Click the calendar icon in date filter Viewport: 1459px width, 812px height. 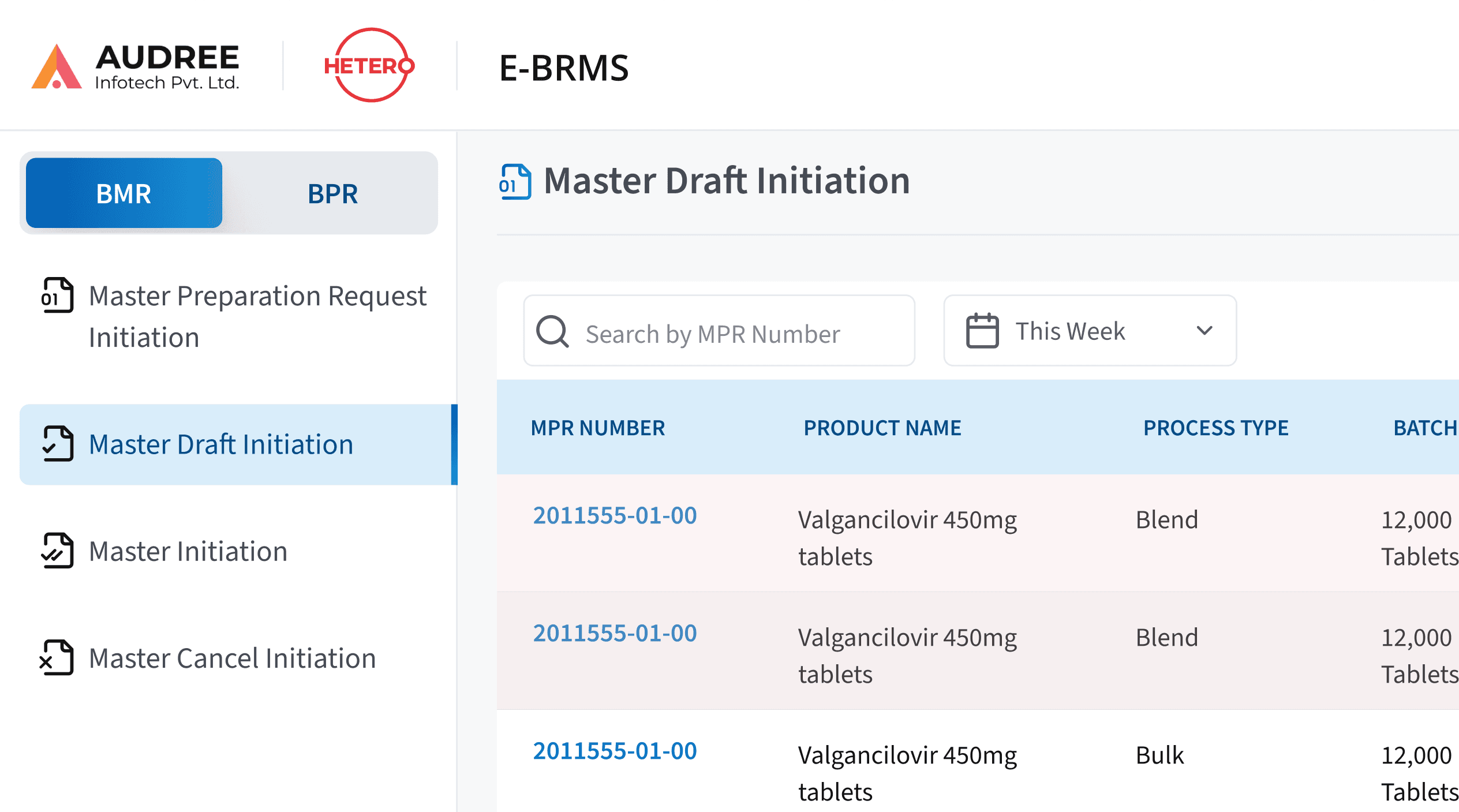(x=982, y=331)
